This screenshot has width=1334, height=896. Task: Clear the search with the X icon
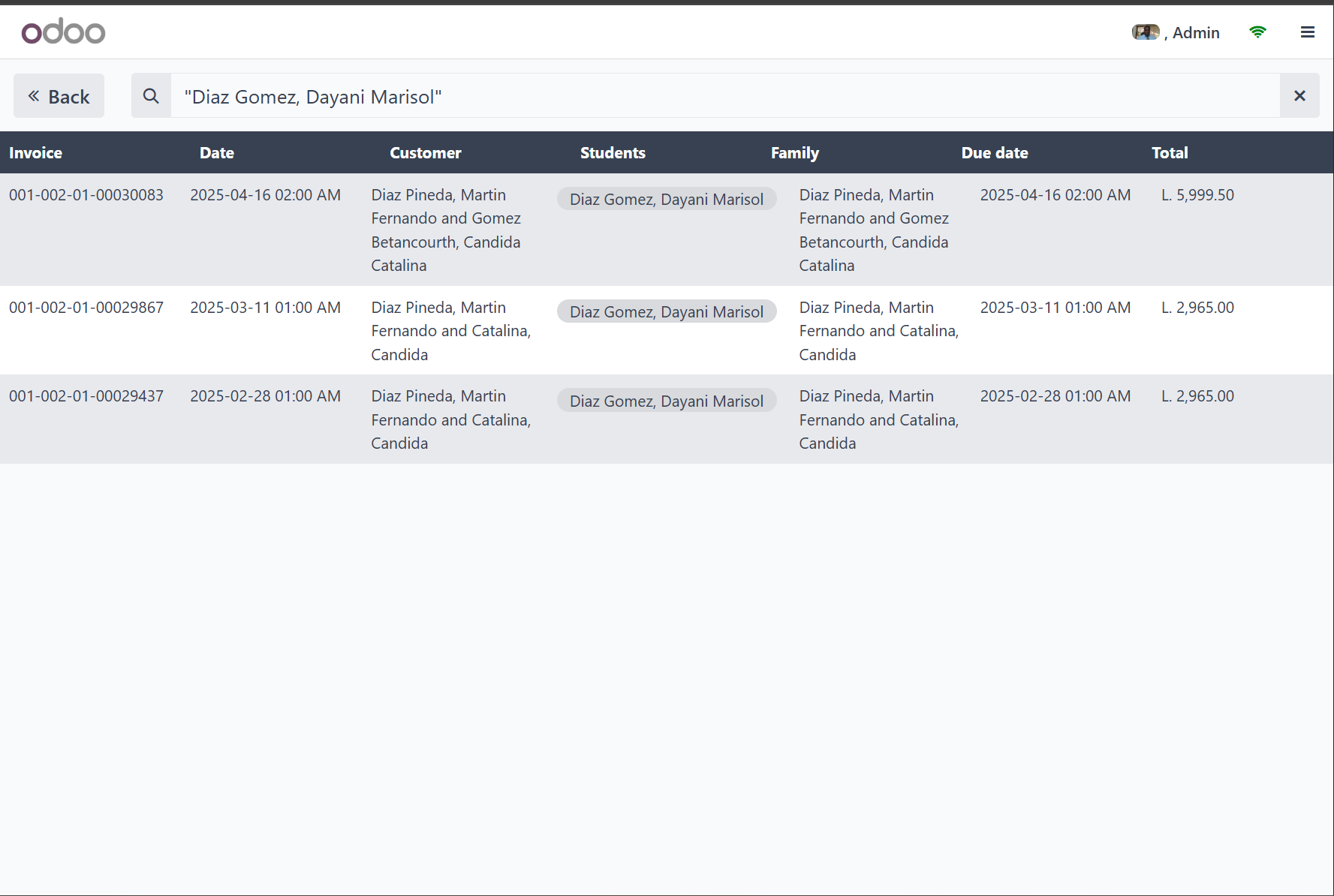point(1299,96)
